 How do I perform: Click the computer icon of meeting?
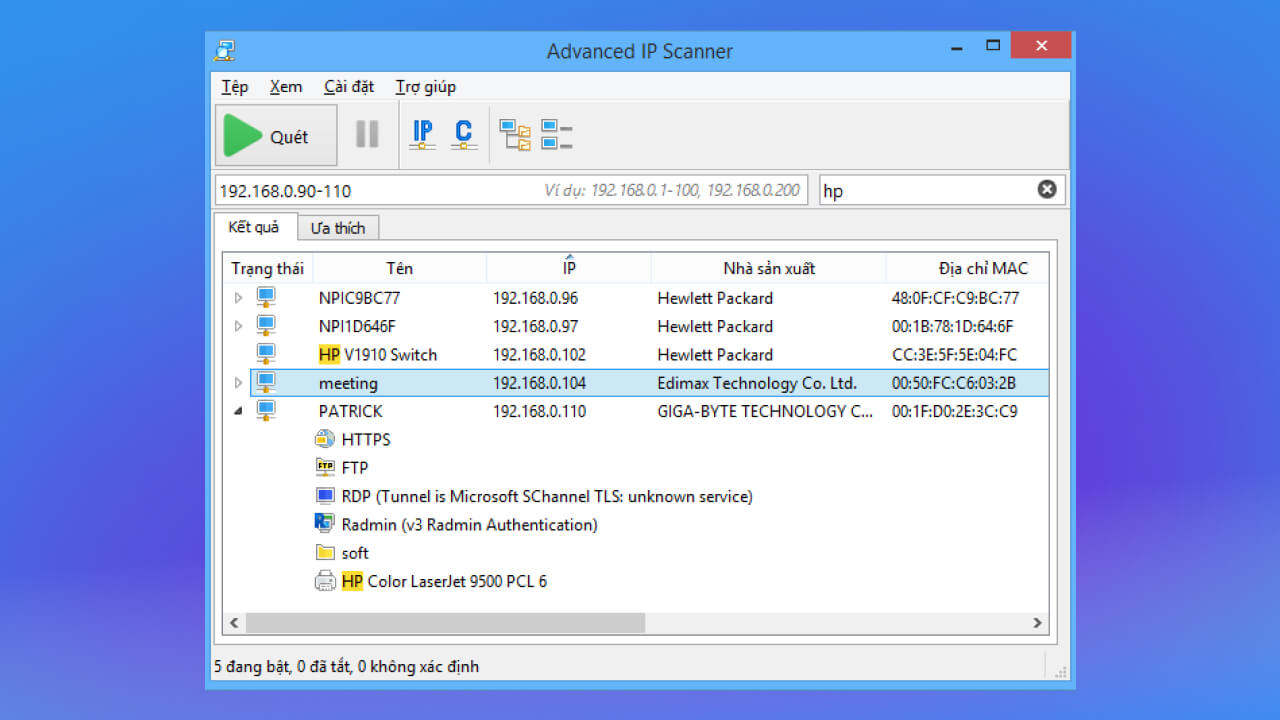pos(266,382)
